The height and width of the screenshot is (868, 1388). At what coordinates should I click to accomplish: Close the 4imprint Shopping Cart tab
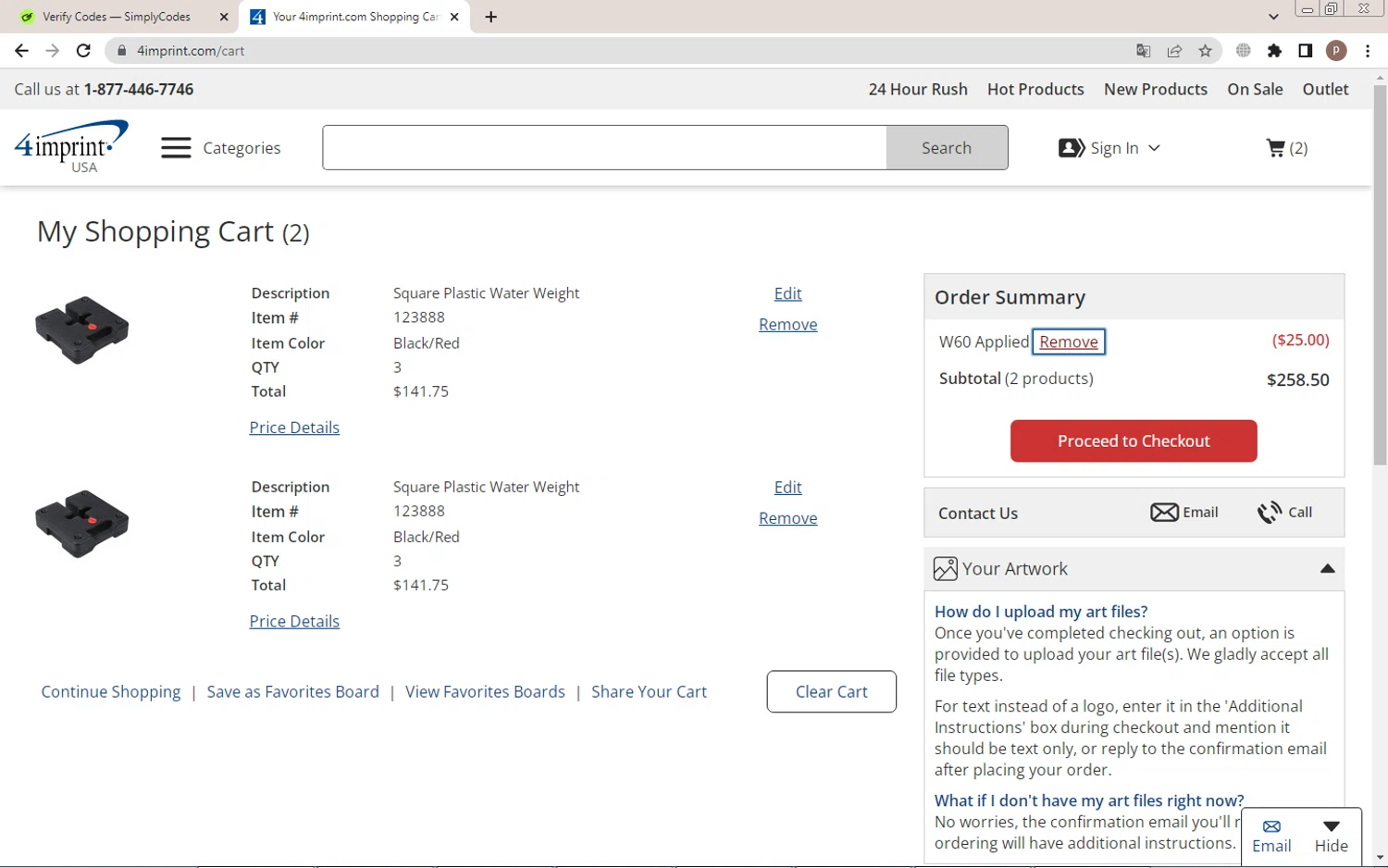[x=454, y=17]
